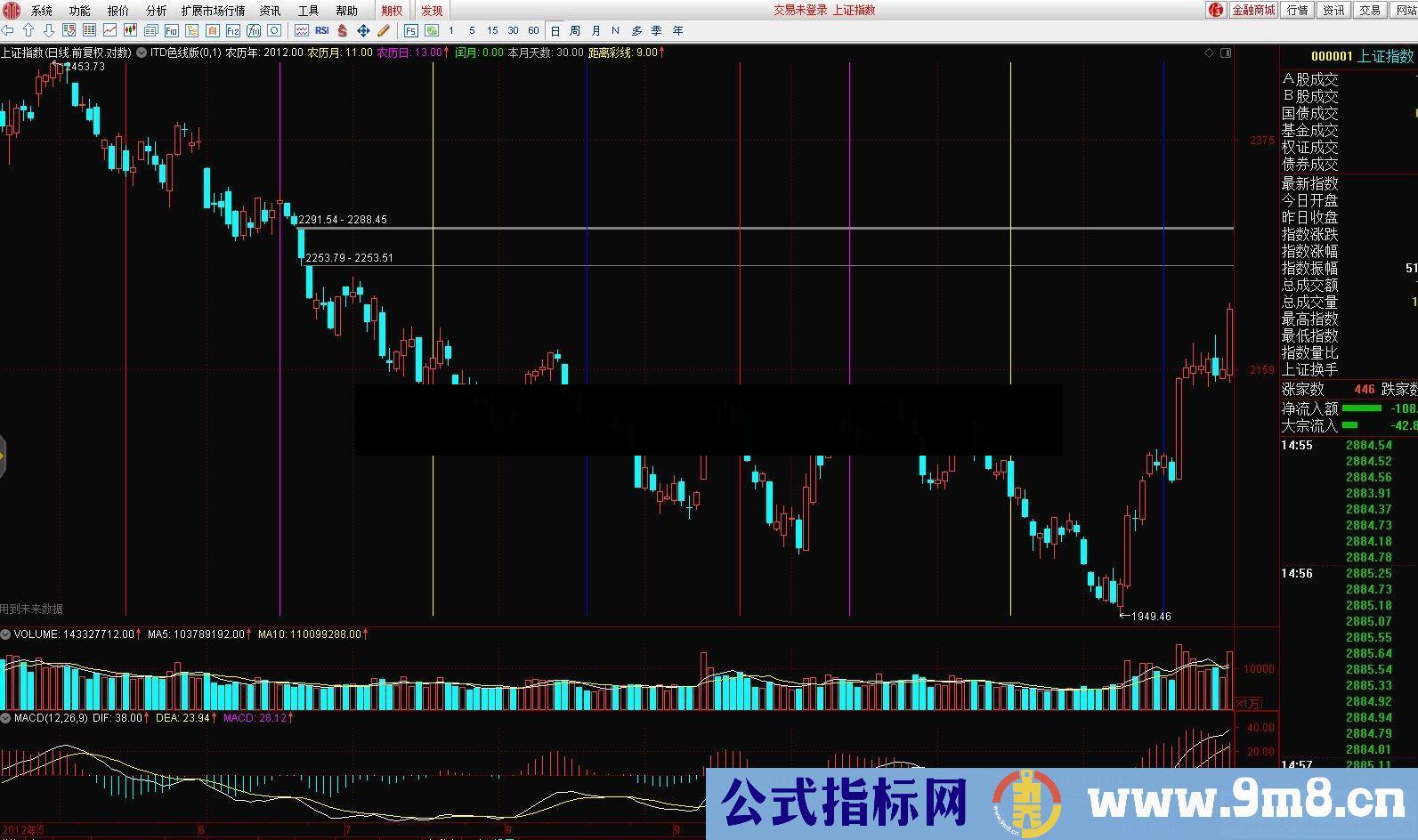1418x840 pixels.
Task: Click the left edge panel expand handle
Action: 3,456
